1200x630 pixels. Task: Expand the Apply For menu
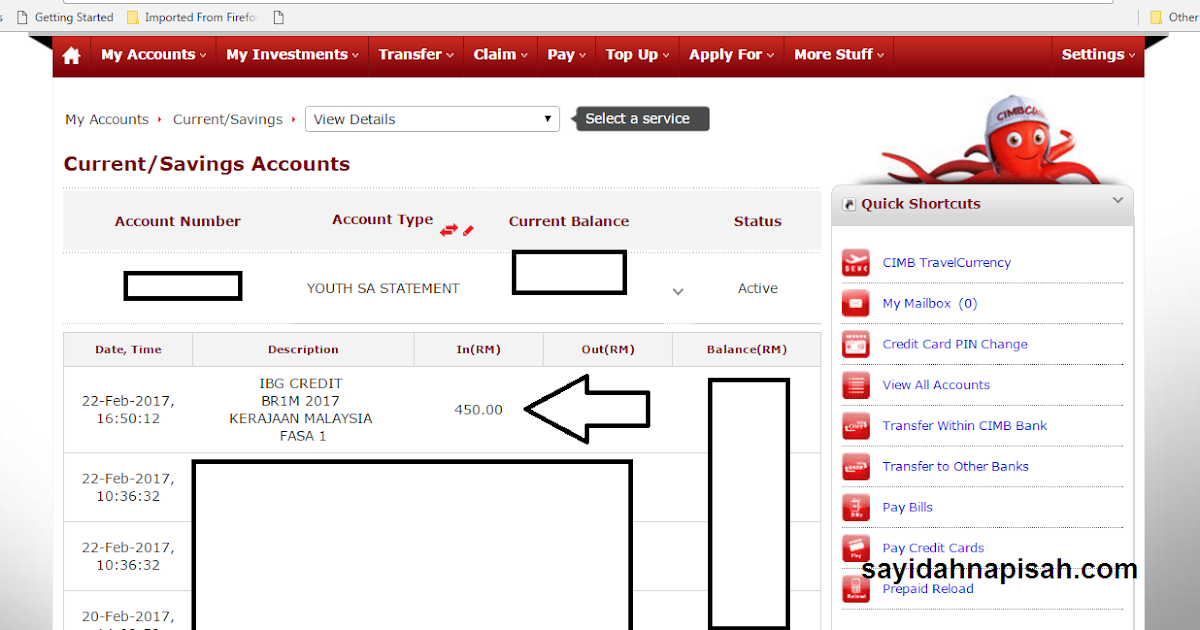[x=732, y=55]
